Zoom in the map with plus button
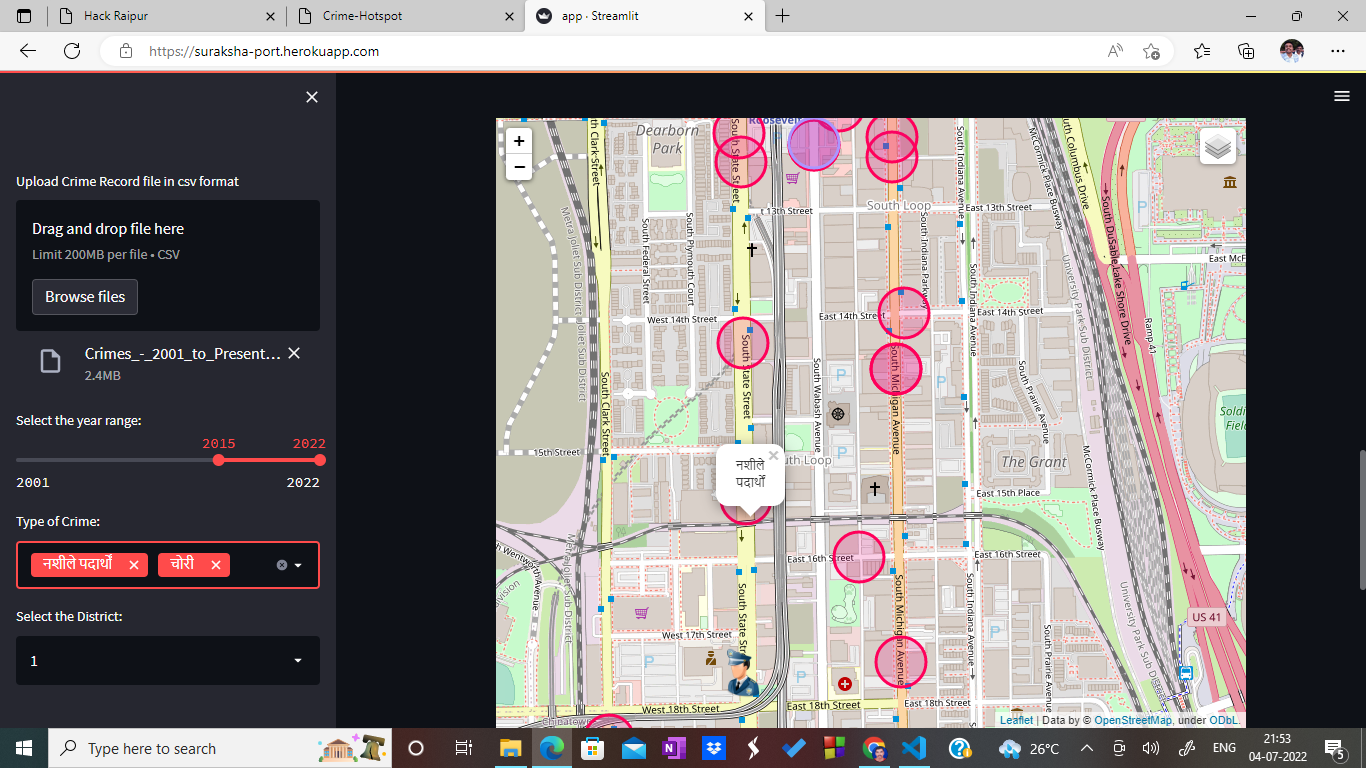This screenshot has height=768, width=1366. (x=519, y=141)
